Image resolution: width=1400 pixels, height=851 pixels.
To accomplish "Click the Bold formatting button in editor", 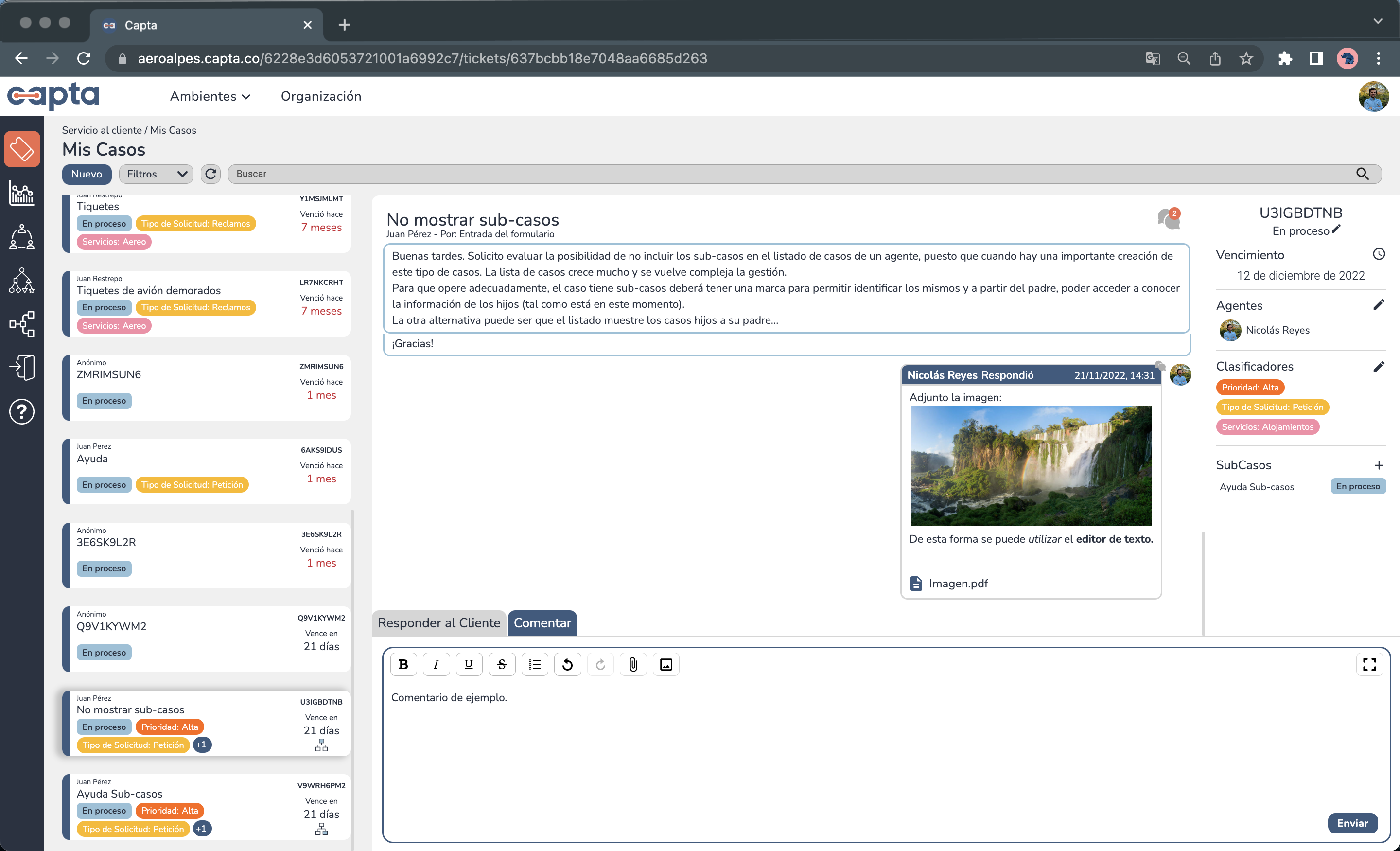I will tap(403, 664).
